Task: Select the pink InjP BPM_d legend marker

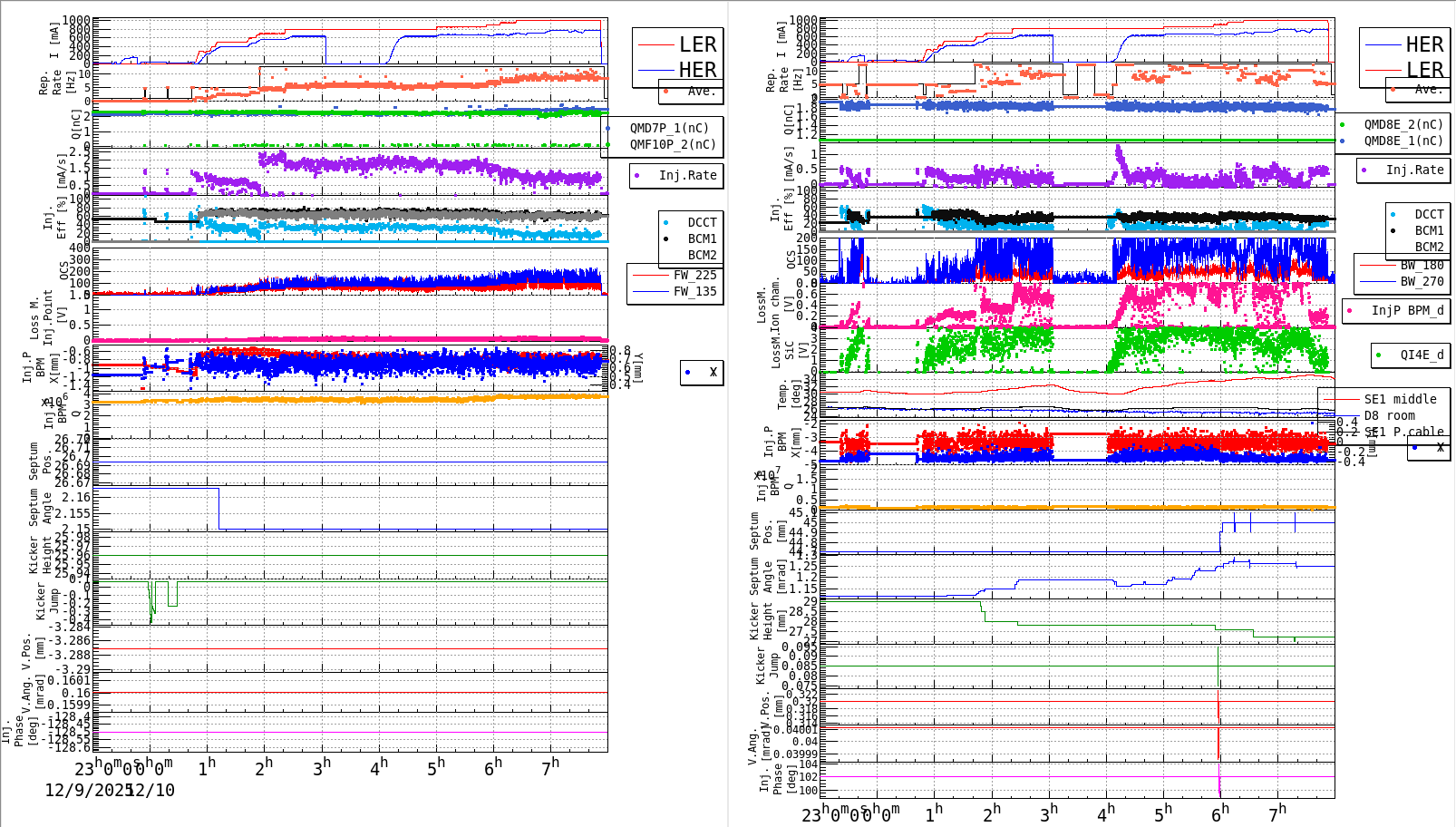Action: pyautogui.click(x=1347, y=311)
